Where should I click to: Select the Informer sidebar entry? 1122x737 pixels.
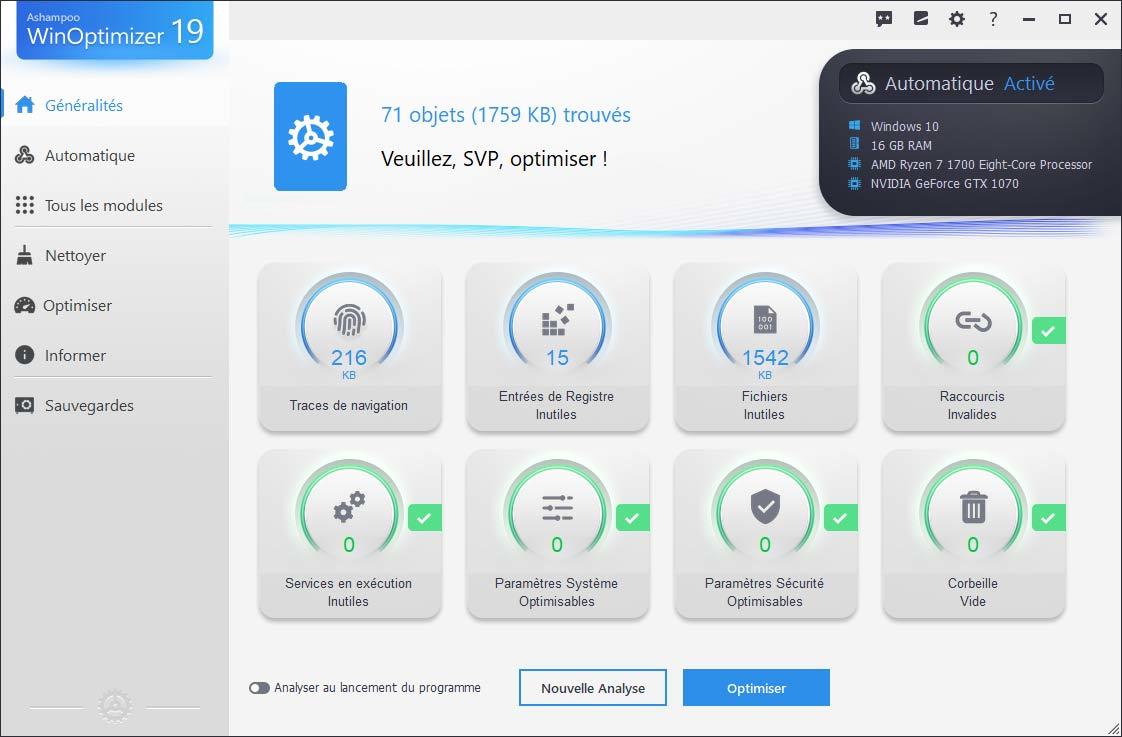[114, 356]
